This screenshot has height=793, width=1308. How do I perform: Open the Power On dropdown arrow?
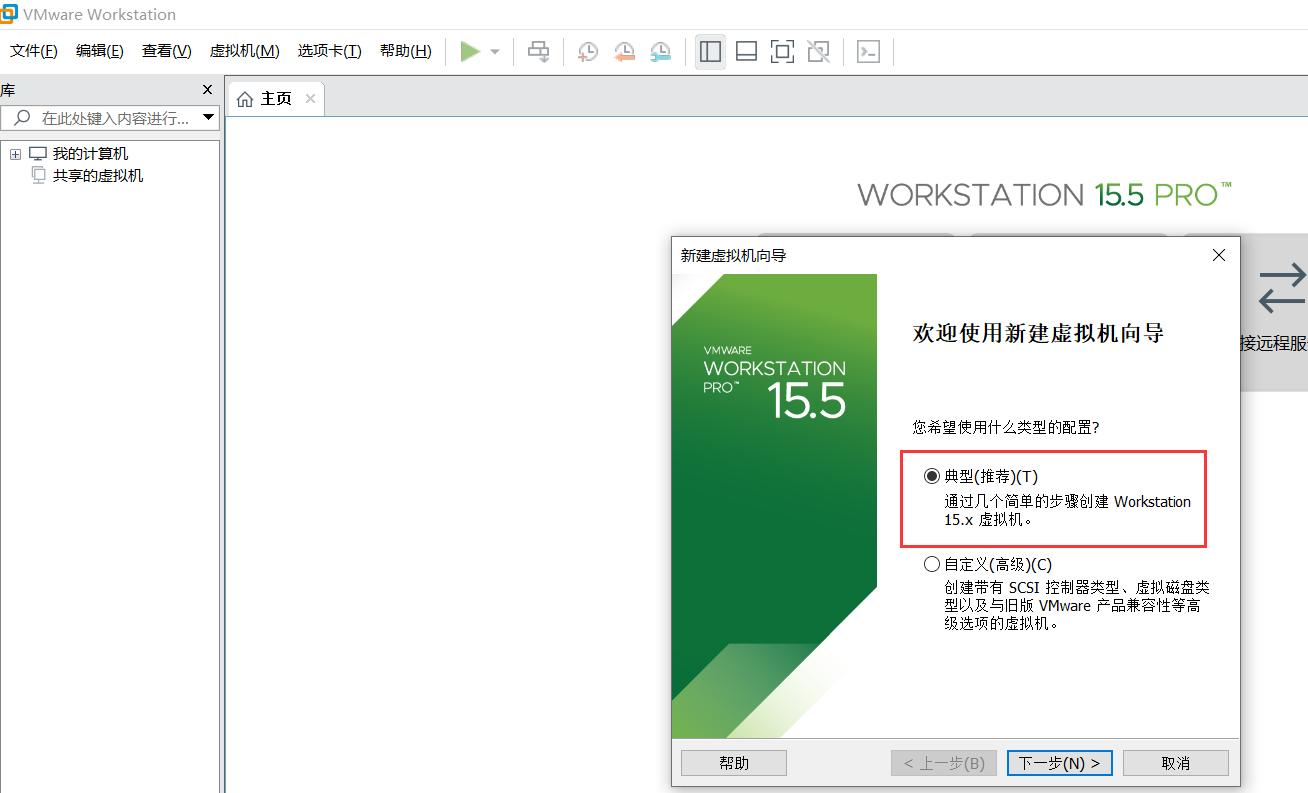[493, 51]
